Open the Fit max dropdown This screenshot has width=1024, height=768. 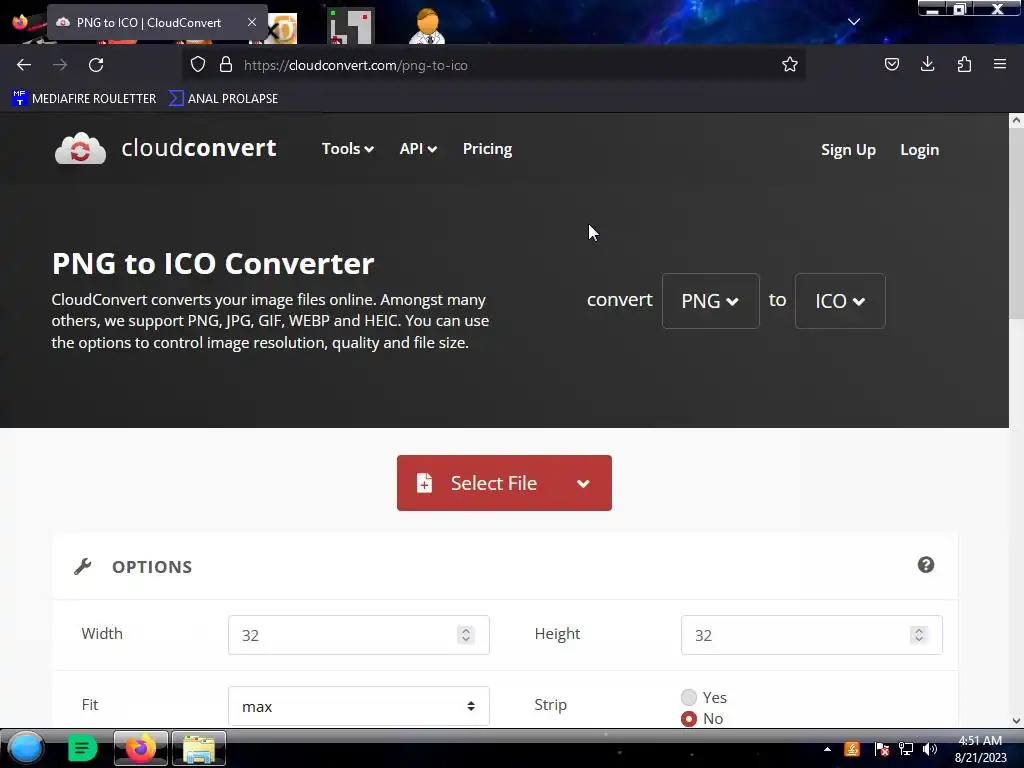(x=359, y=706)
